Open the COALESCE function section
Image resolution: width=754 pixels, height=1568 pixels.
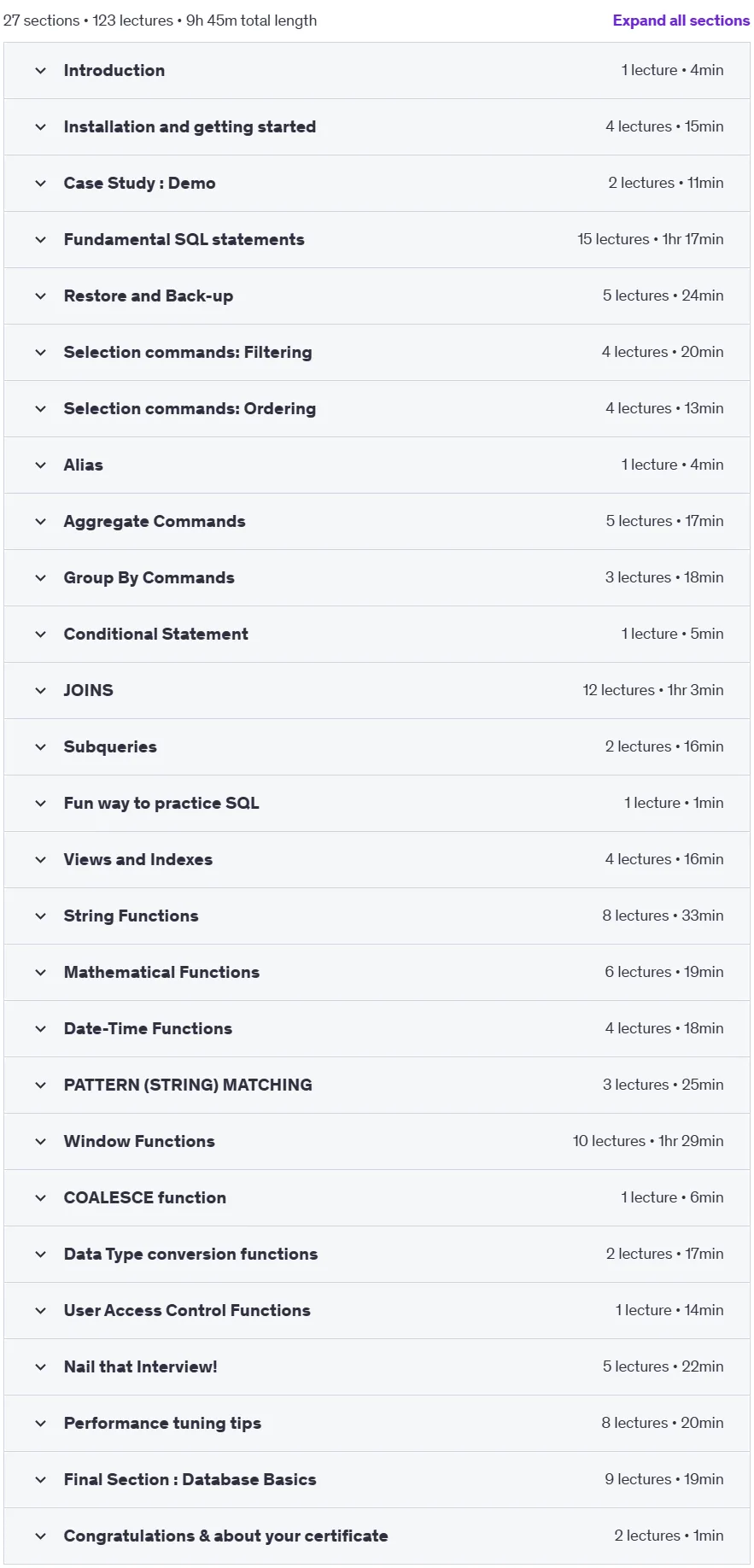[377, 1198]
